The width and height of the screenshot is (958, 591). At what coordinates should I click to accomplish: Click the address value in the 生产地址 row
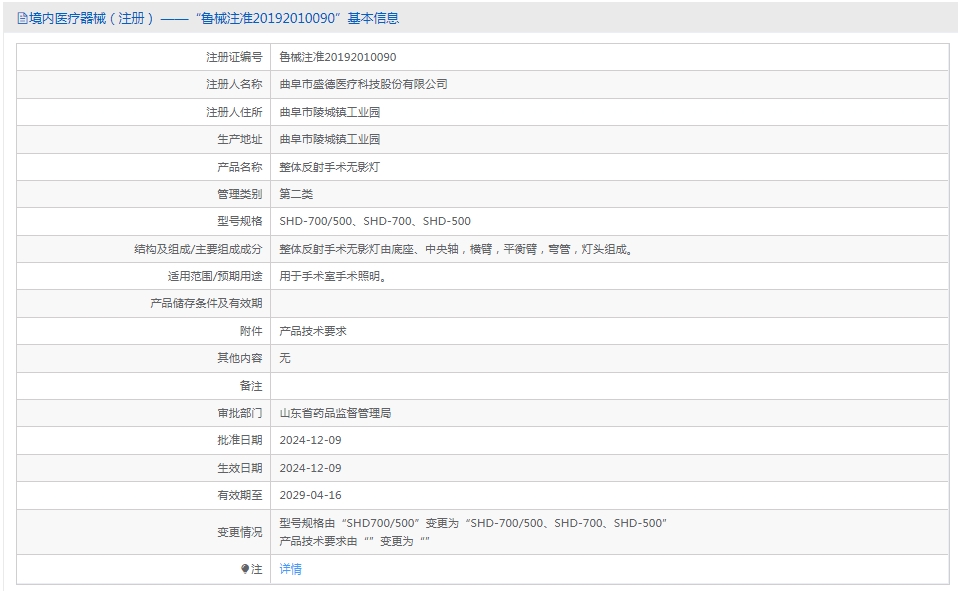[x=330, y=139]
